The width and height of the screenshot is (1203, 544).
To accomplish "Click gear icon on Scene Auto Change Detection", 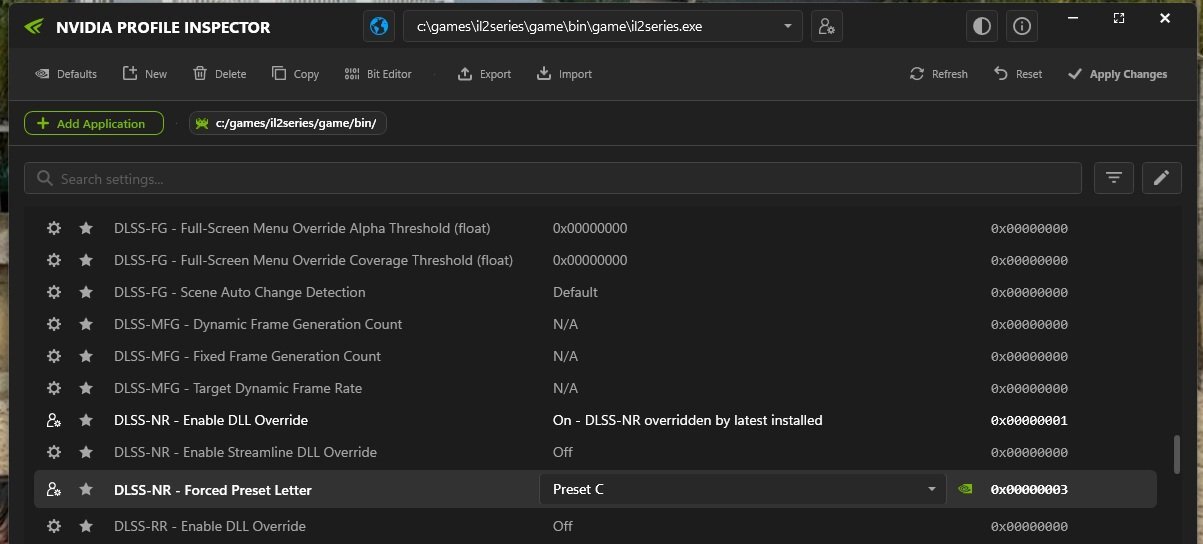I will (54, 292).
